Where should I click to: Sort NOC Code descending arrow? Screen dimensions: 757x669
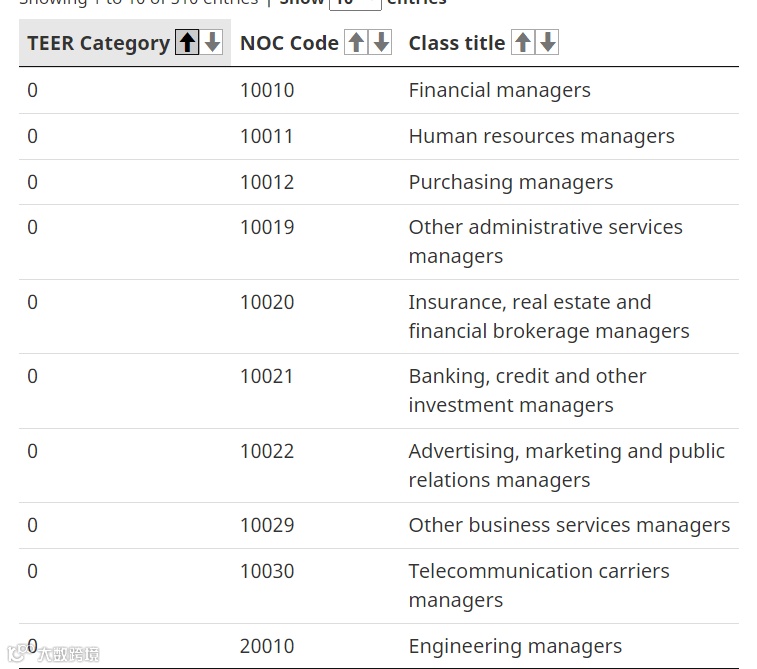pyautogui.click(x=381, y=42)
